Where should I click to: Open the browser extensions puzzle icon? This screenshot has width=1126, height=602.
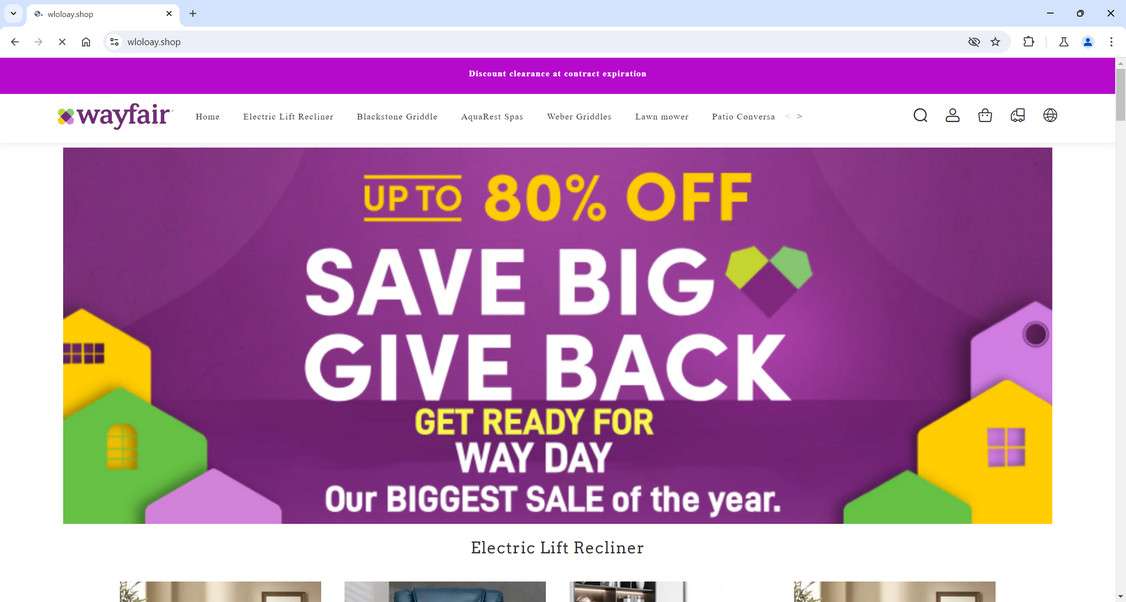(x=1028, y=42)
